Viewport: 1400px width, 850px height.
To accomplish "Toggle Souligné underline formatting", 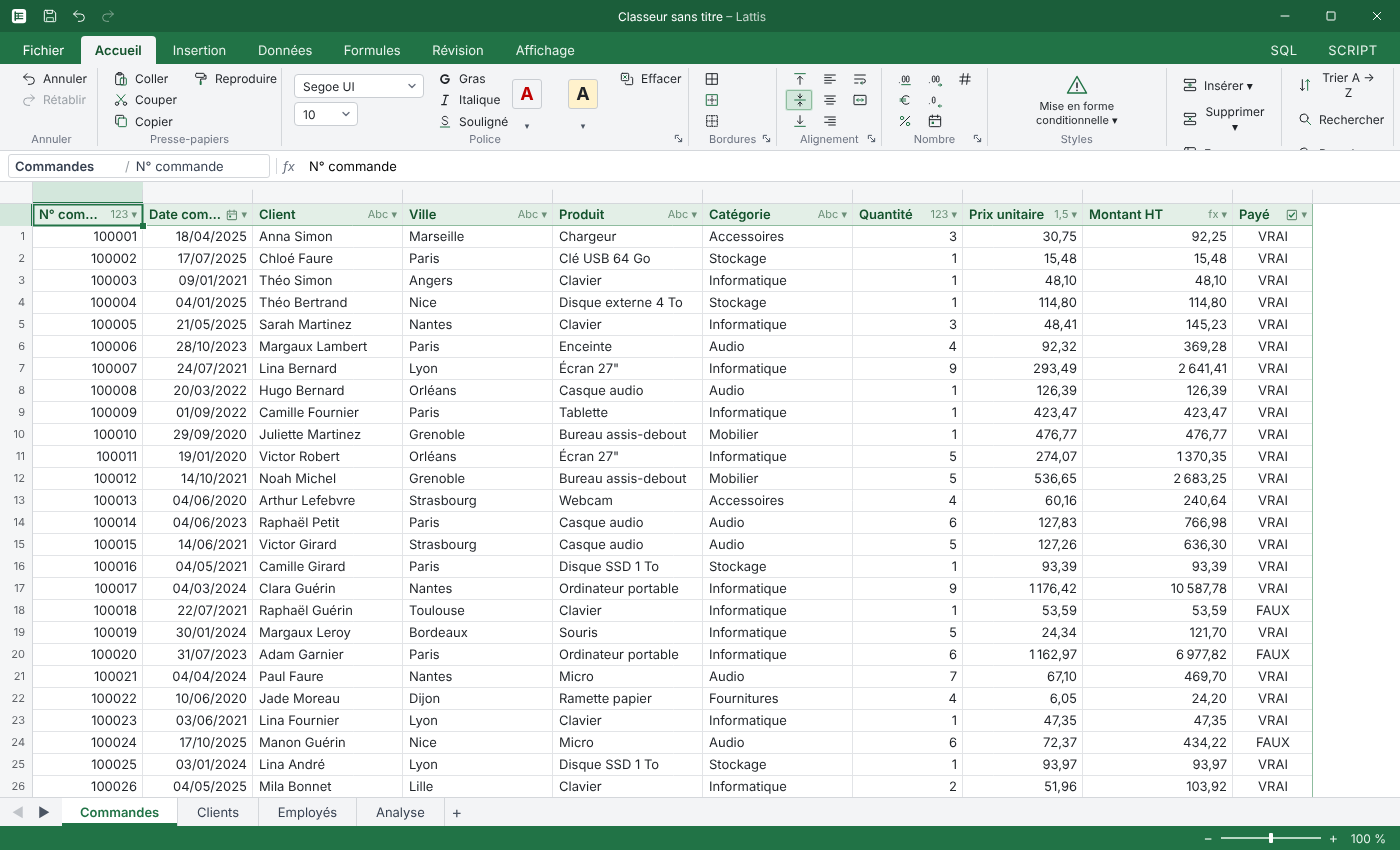I will [x=473, y=122].
